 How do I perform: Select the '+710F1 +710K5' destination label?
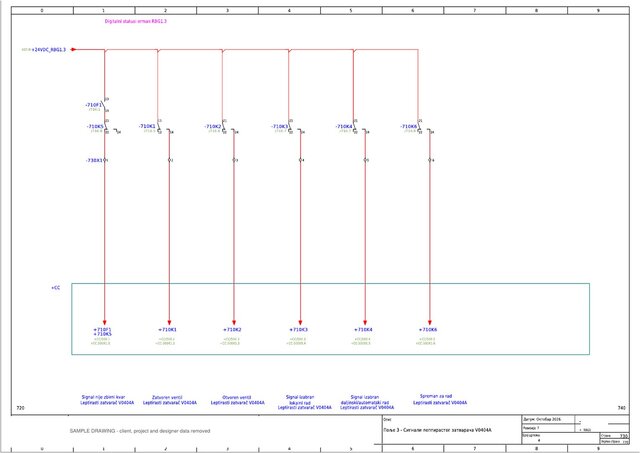click(x=102, y=332)
